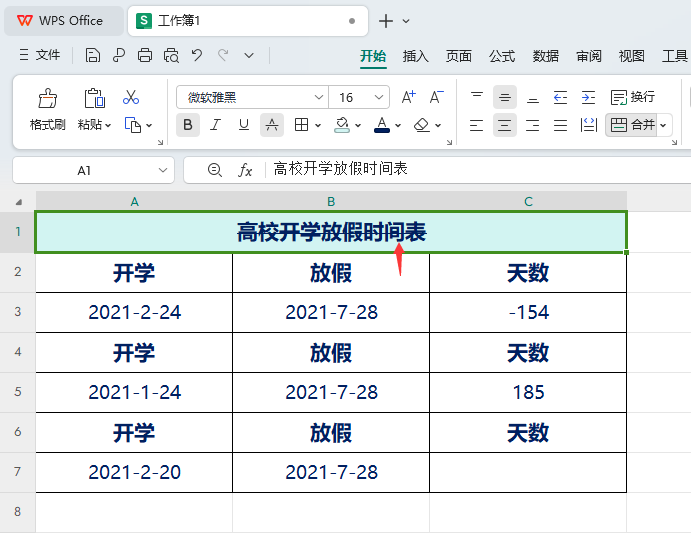Screen dimensions: 691x533
Task: Click the Cut scissors icon
Action: (x=131, y=97)
